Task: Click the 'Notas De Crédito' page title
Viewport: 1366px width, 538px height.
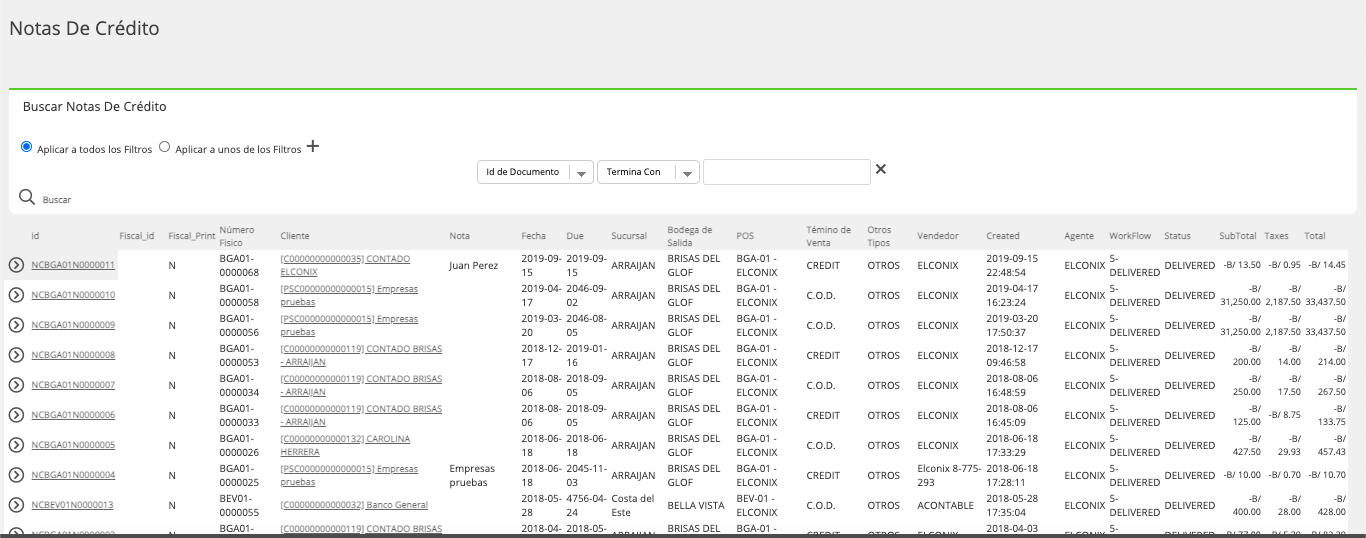Action: [84, 29]
